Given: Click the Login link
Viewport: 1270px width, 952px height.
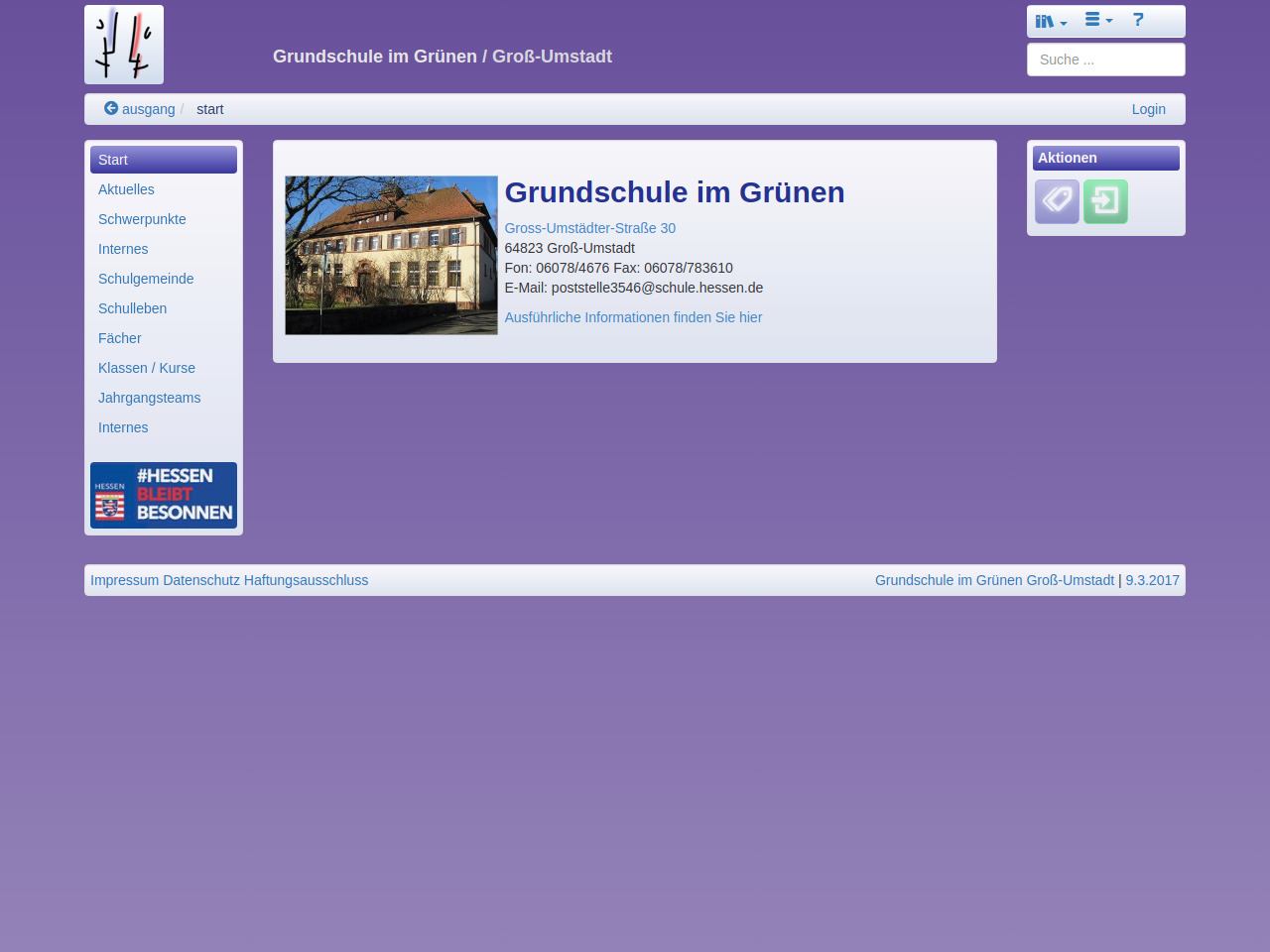Looking at the screenshot, I should click(1148, 109).
